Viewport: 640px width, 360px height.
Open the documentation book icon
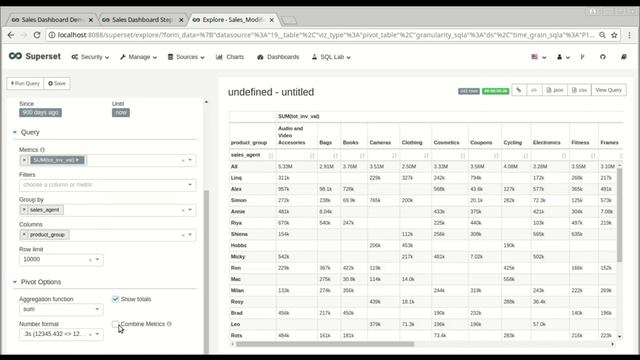click(x=624, y=57)
